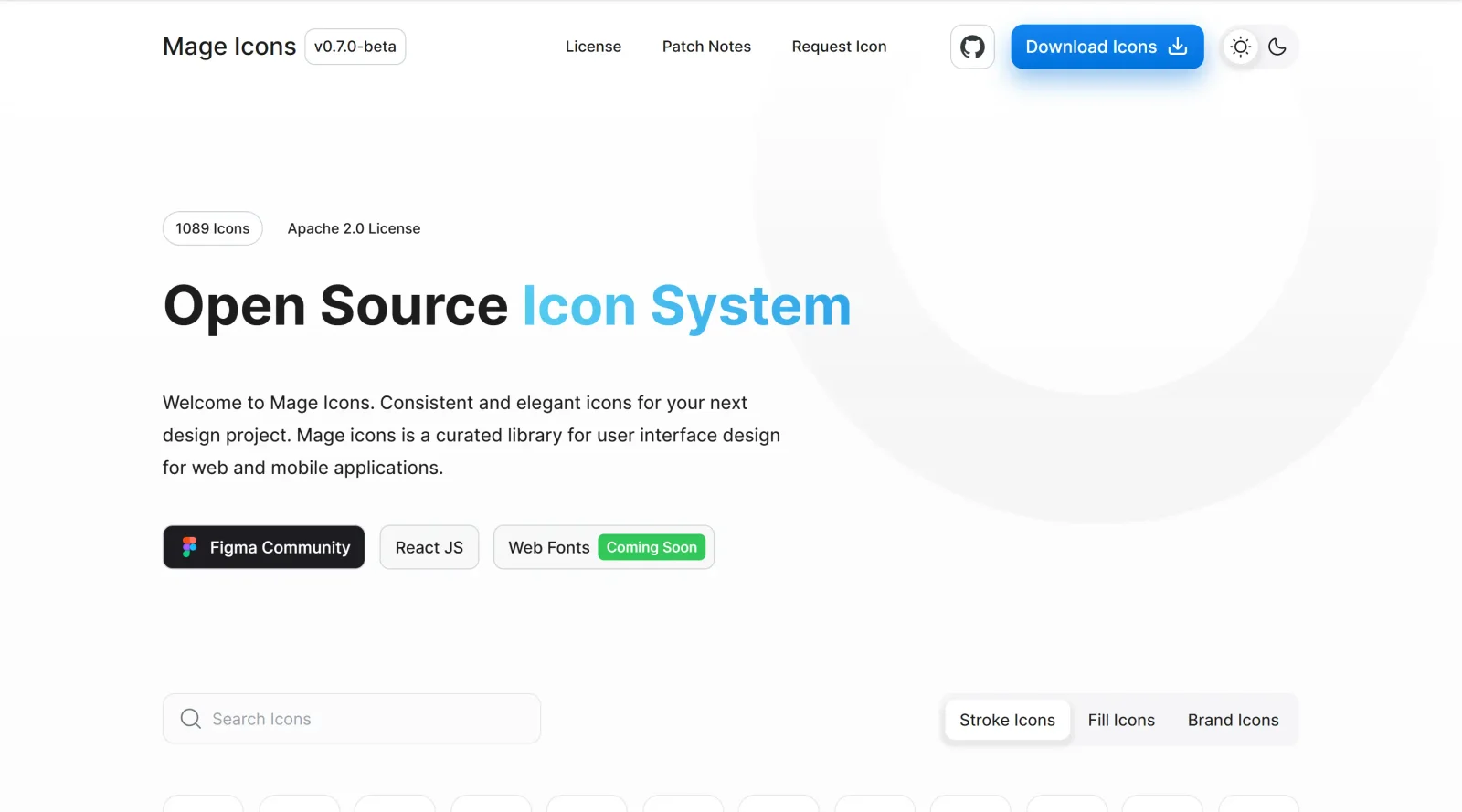
Task: Open the License page link
Action: [593, 47]
